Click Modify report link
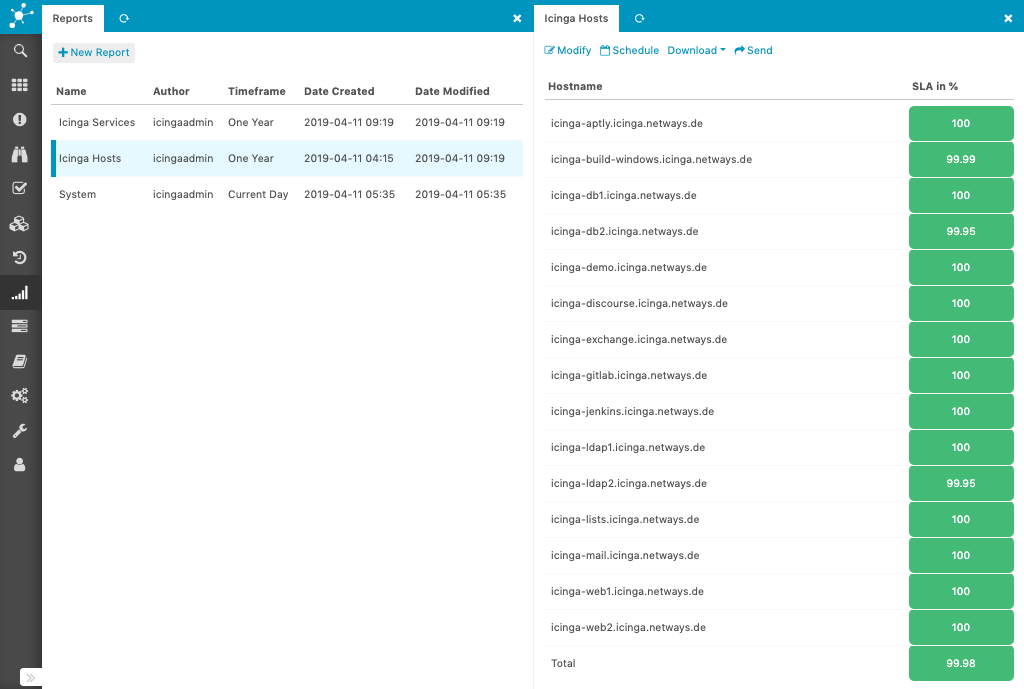The height and width of the screenshot is (689, 1024). (x=568, y=50)
